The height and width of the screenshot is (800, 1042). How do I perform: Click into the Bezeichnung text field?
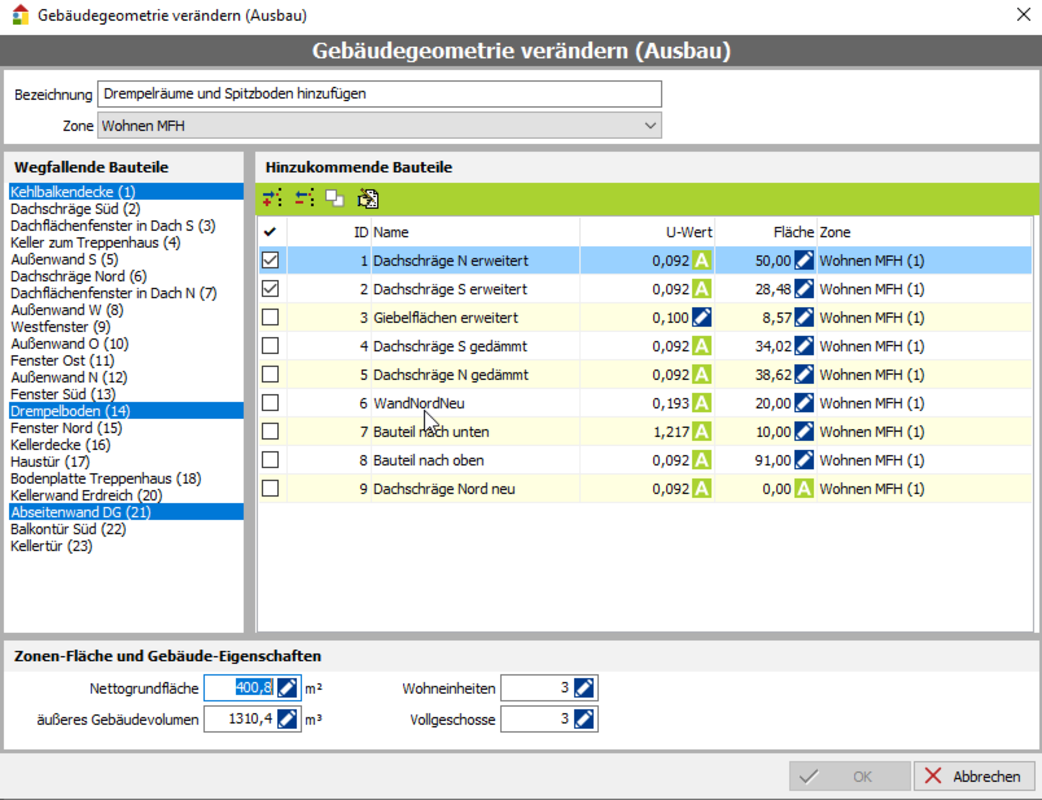(380, 94)
